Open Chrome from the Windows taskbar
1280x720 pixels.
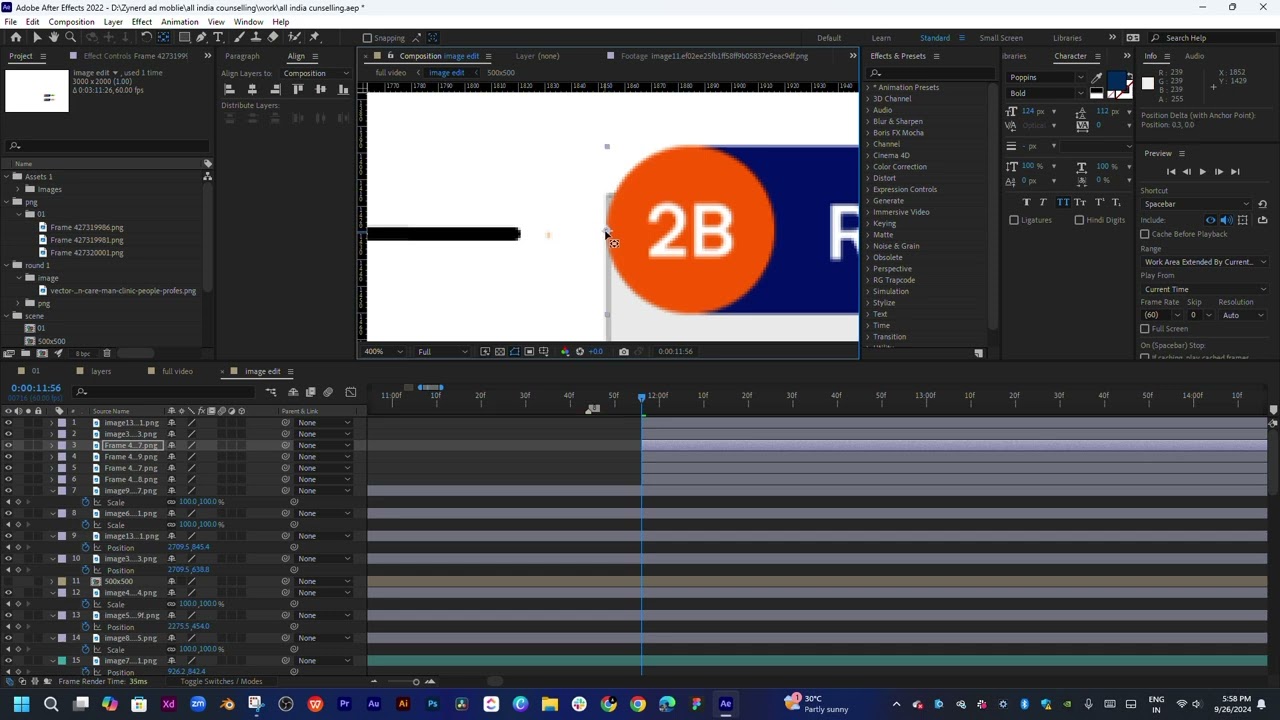pos(637,704)
